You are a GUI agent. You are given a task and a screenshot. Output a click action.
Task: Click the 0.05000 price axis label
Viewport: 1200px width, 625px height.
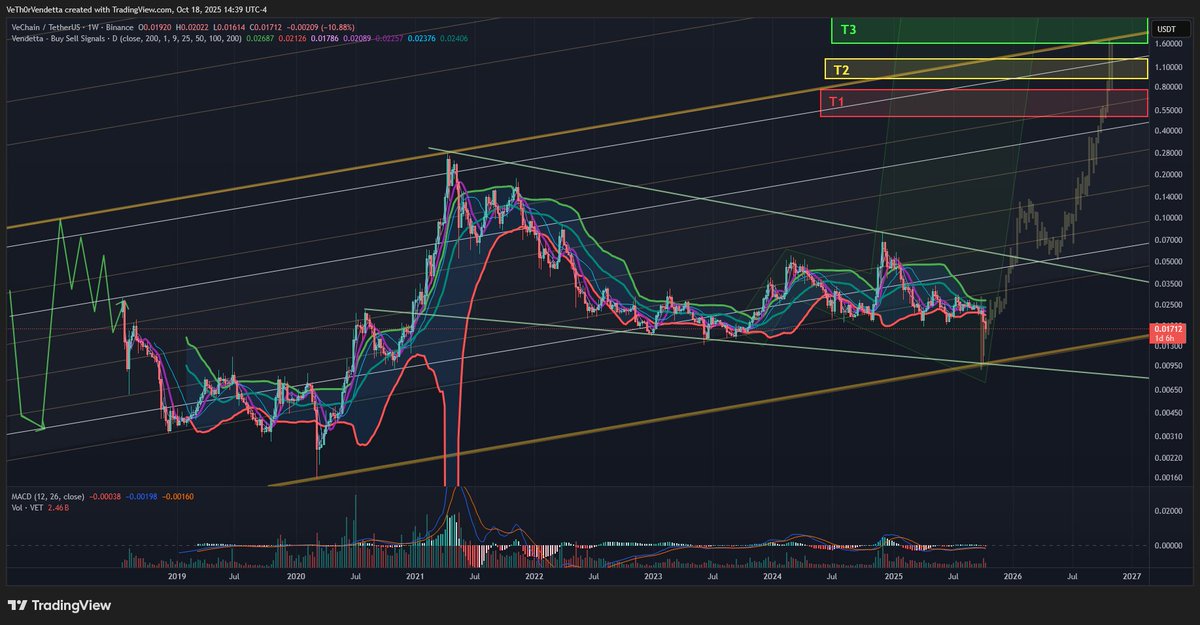1167,262
